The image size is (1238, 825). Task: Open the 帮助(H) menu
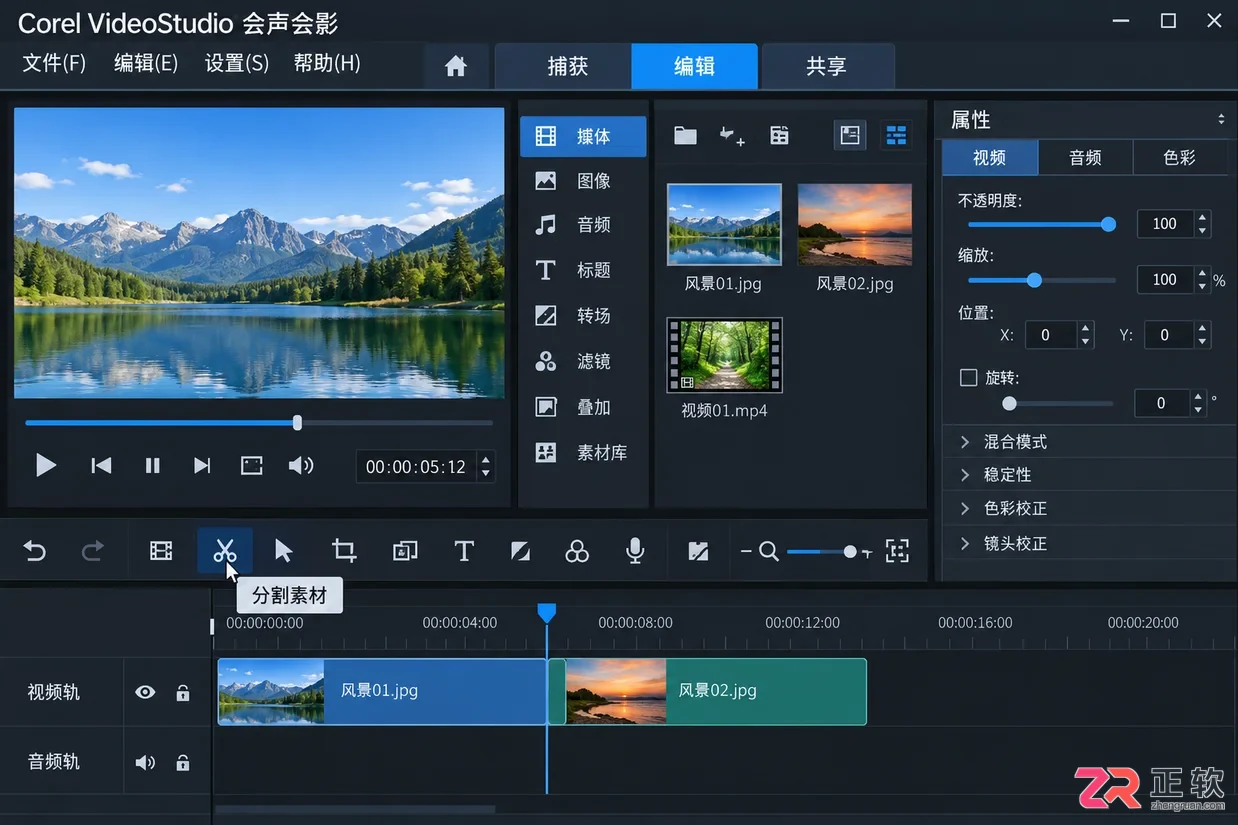coord(327,63)
